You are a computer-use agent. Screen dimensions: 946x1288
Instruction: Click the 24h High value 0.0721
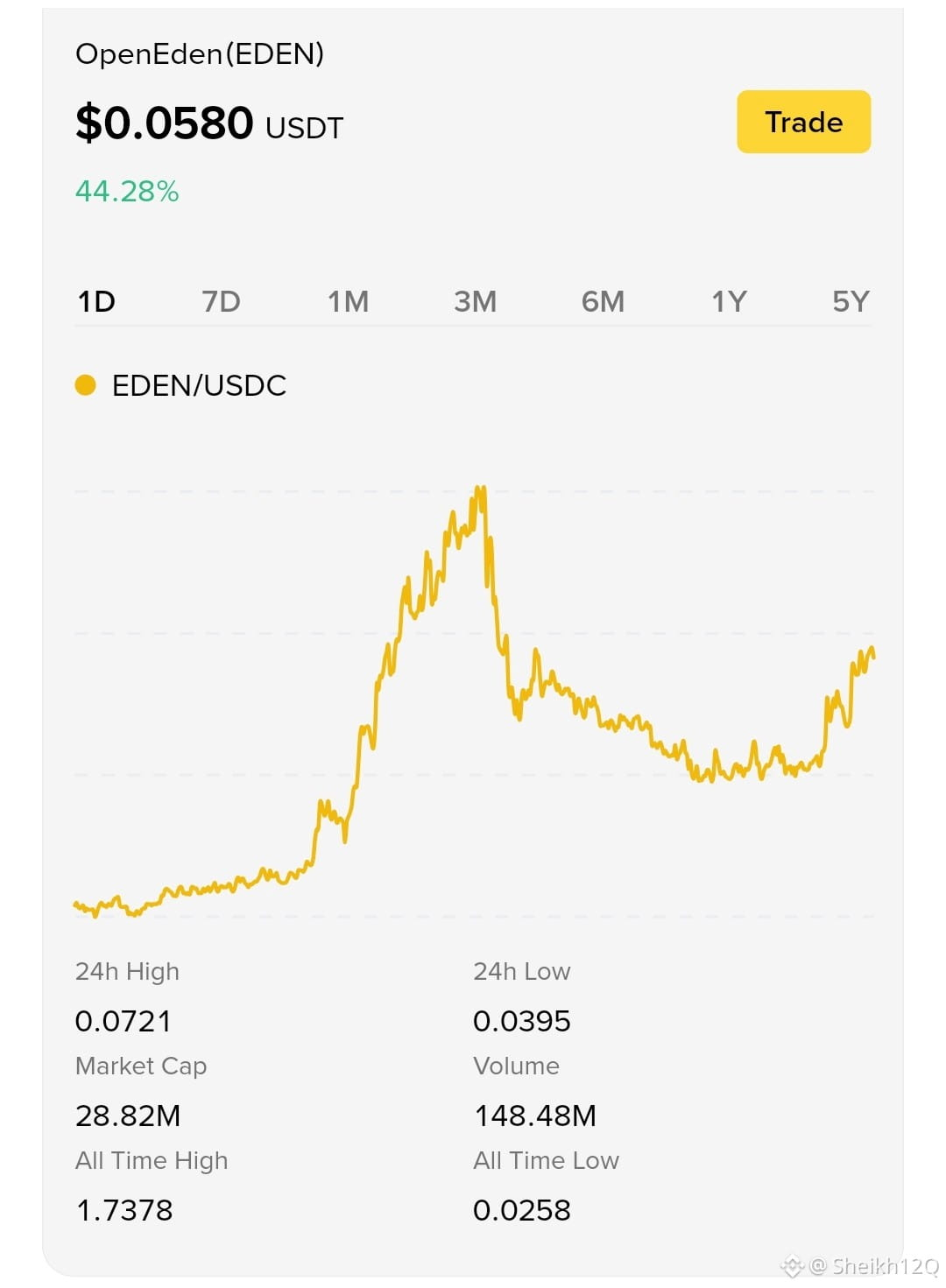coord(124,1021)
